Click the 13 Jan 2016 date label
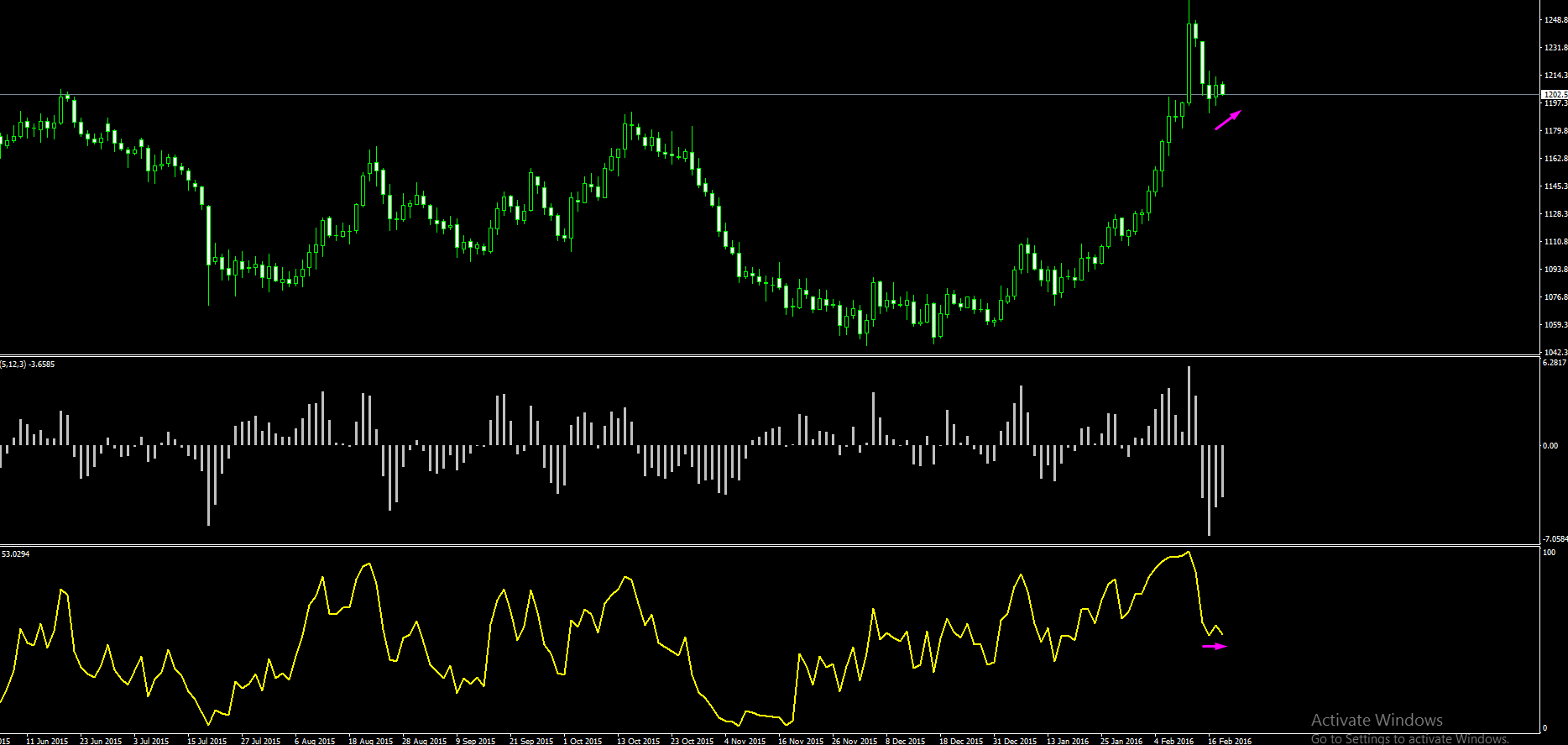Image resolution: width=1568 pixels, height=745 pixels. 1068,741
